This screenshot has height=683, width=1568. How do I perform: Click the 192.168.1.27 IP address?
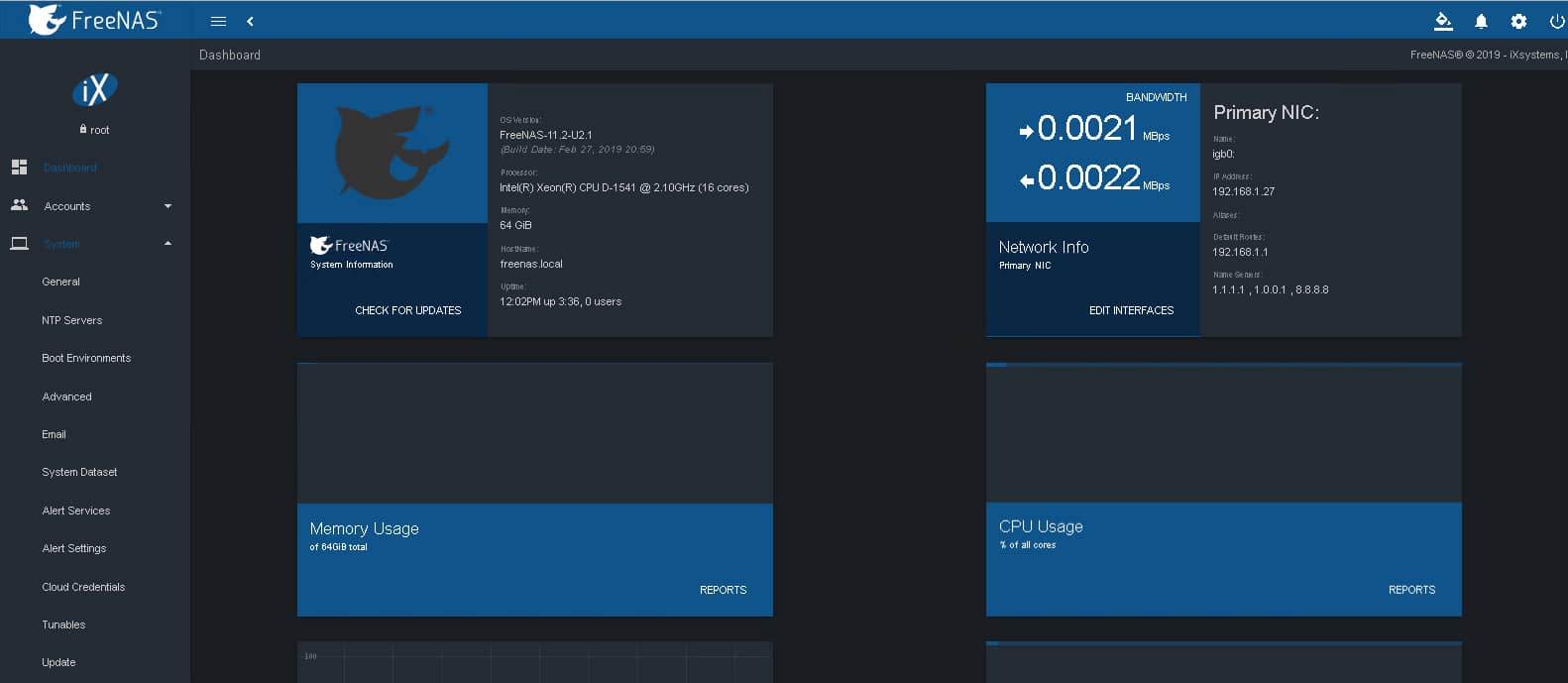[1244, 191]
